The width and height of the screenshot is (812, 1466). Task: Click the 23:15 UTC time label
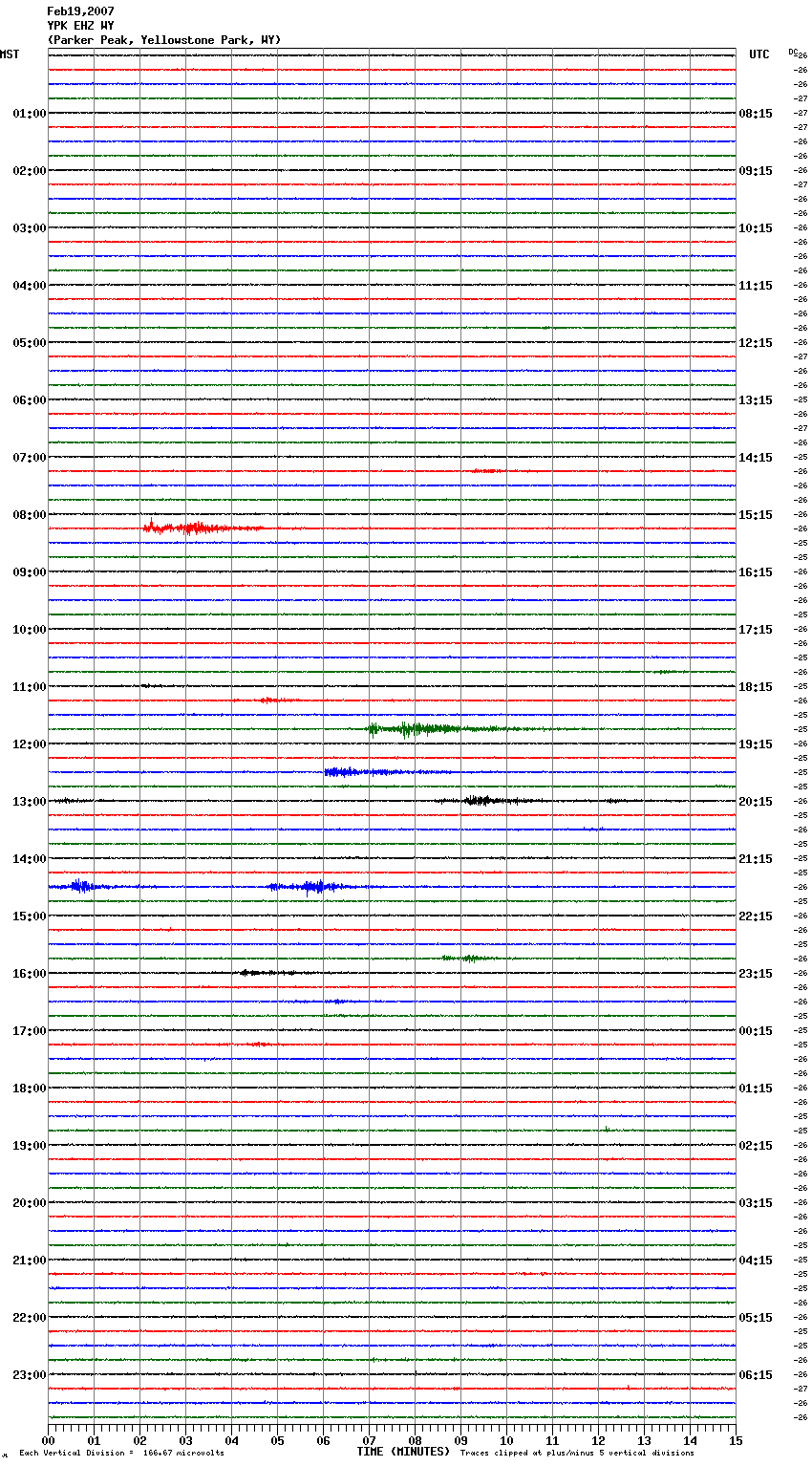(x=756, y=974)
